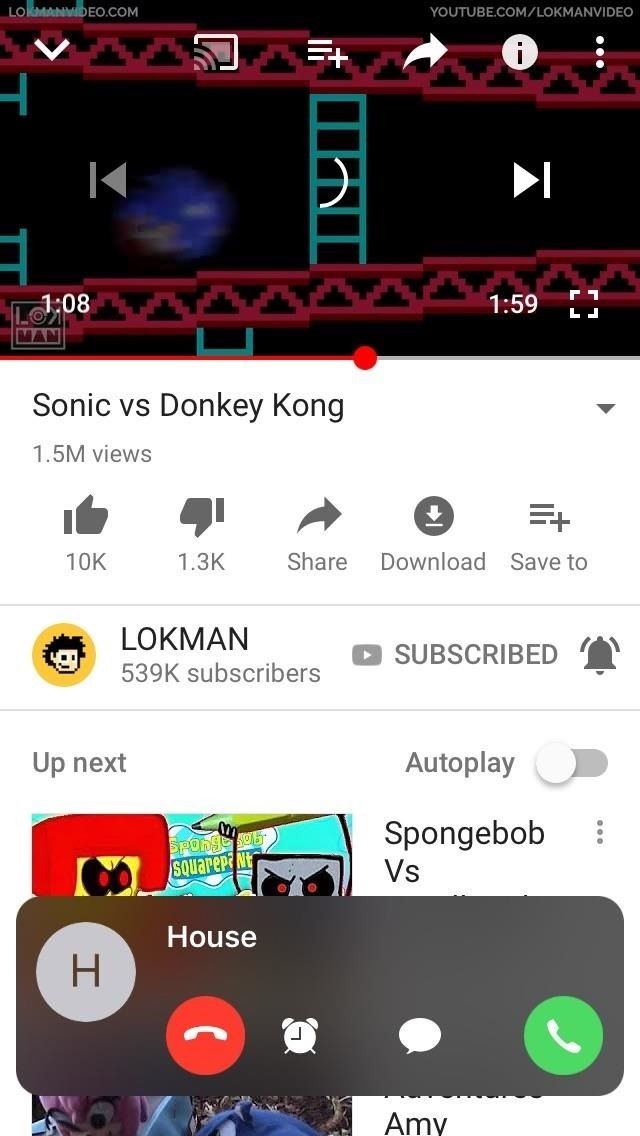Screen dimensions: 640x1136
Task: Add video to playlist from player overlay
Action: (x=328, y=52)
